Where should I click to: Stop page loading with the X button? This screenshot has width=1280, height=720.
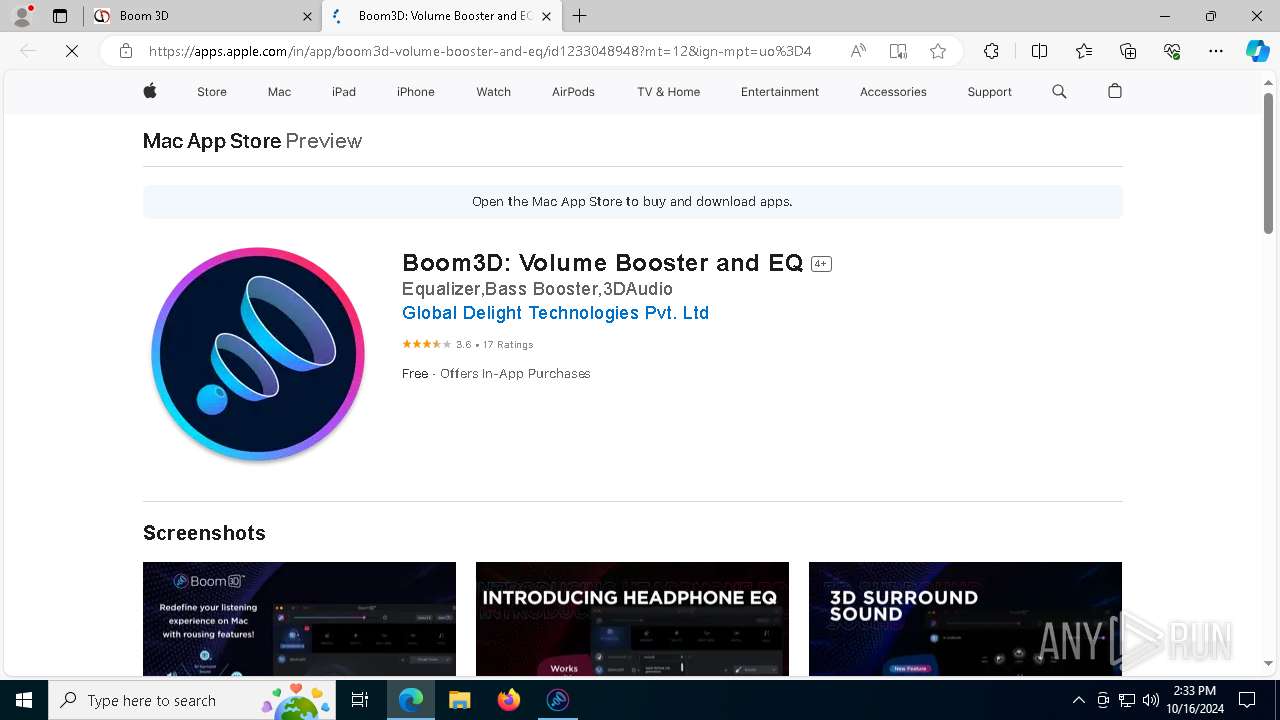click(72, 51)
